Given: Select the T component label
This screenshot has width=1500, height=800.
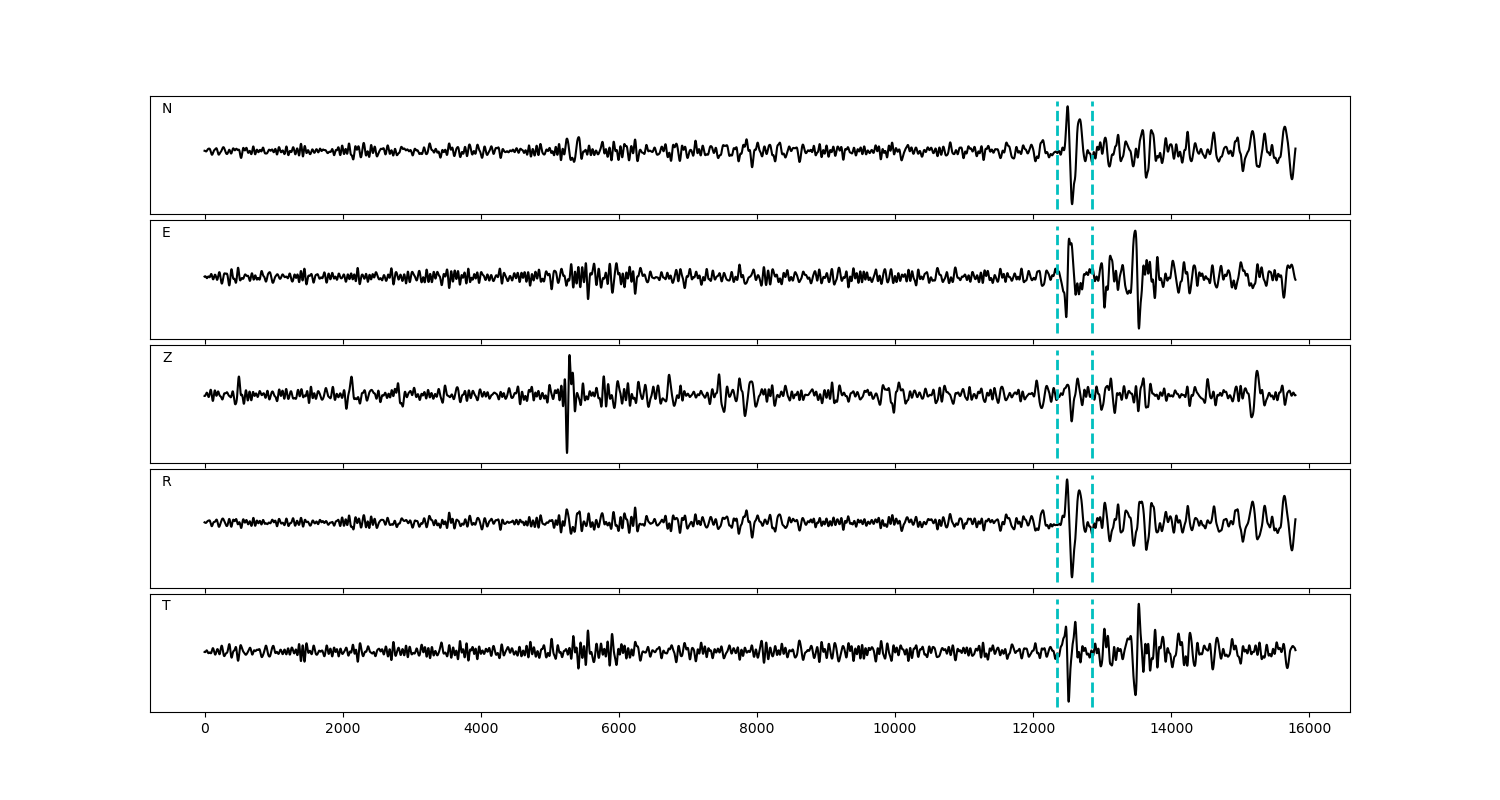Looking at the screenshot, I should 166,606.
